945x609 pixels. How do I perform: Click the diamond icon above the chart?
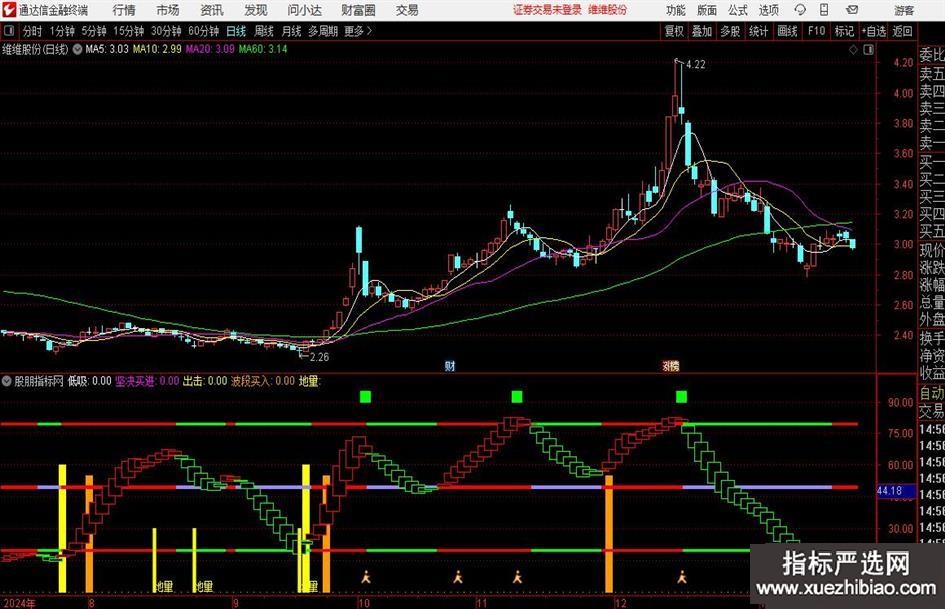point(853,50)
